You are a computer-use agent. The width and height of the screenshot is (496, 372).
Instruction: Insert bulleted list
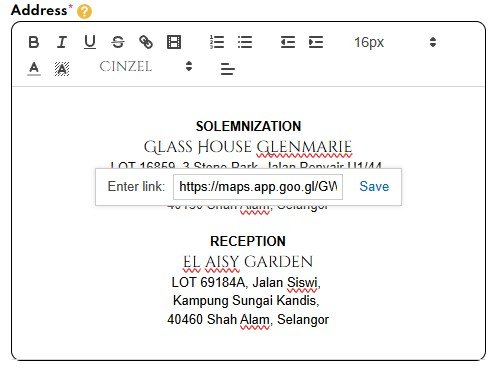pos(245,42)
